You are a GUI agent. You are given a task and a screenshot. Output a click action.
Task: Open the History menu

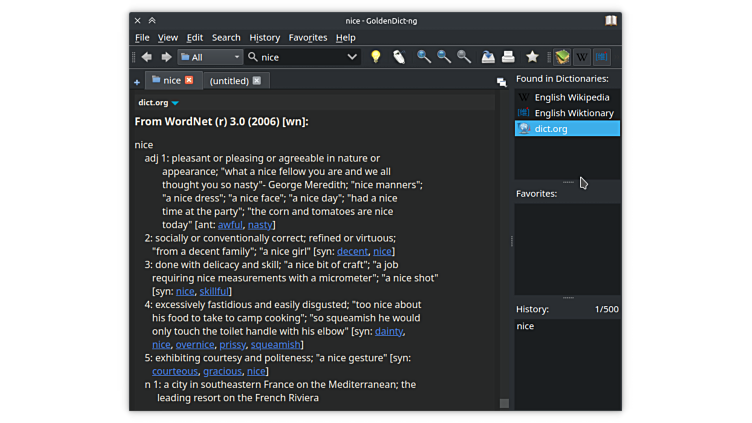point(264,37)
